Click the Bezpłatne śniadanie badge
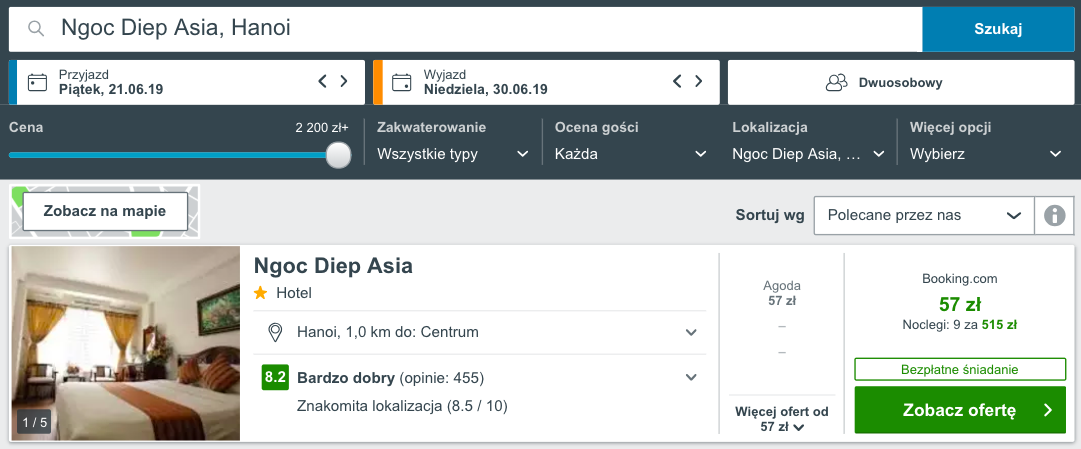The width and height of the screenshot is (1081, 449). 960,369
